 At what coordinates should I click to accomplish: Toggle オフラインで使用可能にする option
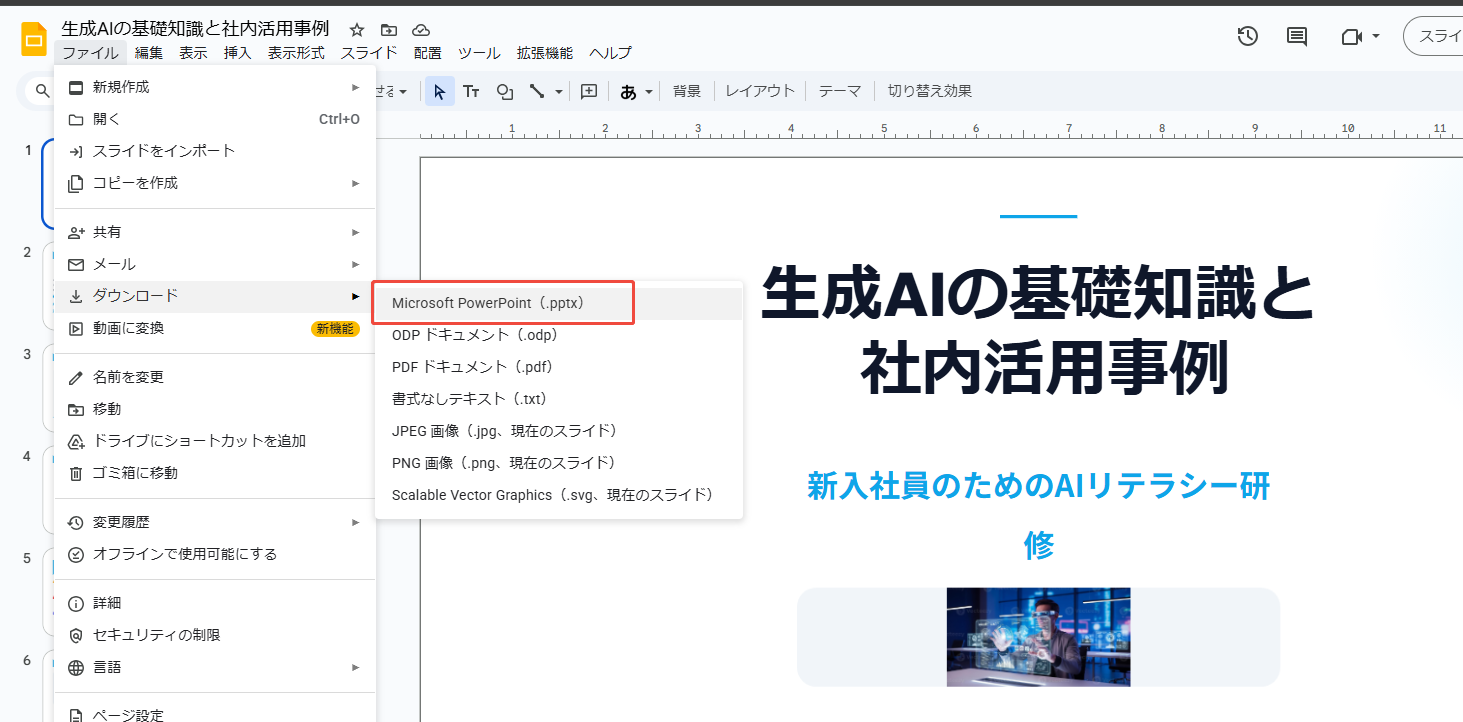(x=185, y=554)
